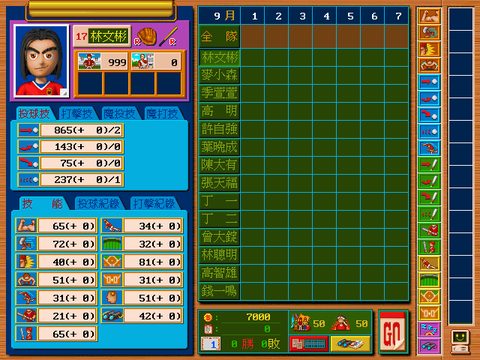Click the baseball glove icon
This screenshot has width=480, height=360.
[145, 36]
